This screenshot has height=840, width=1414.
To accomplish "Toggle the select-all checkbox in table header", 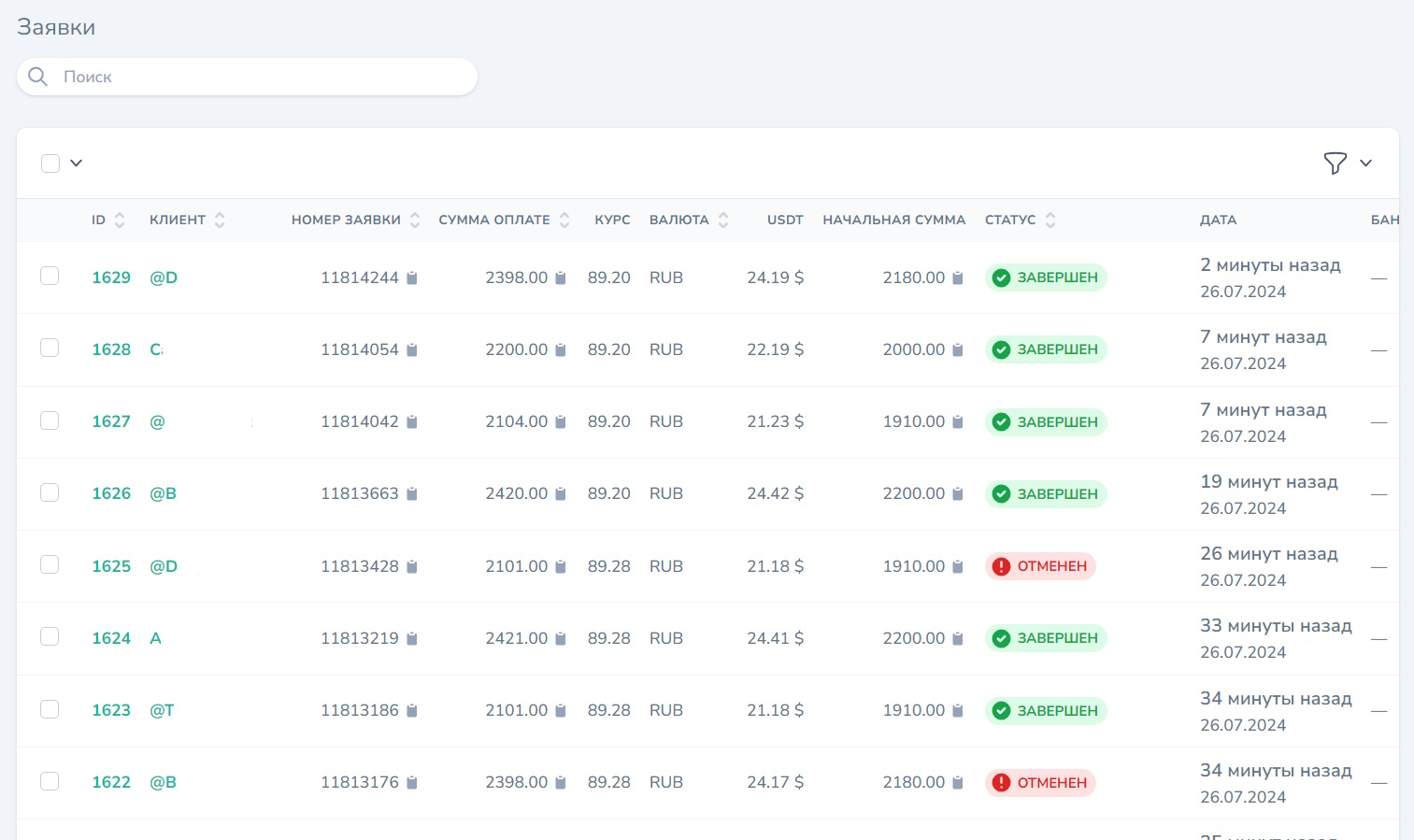I will coord(50,164).
